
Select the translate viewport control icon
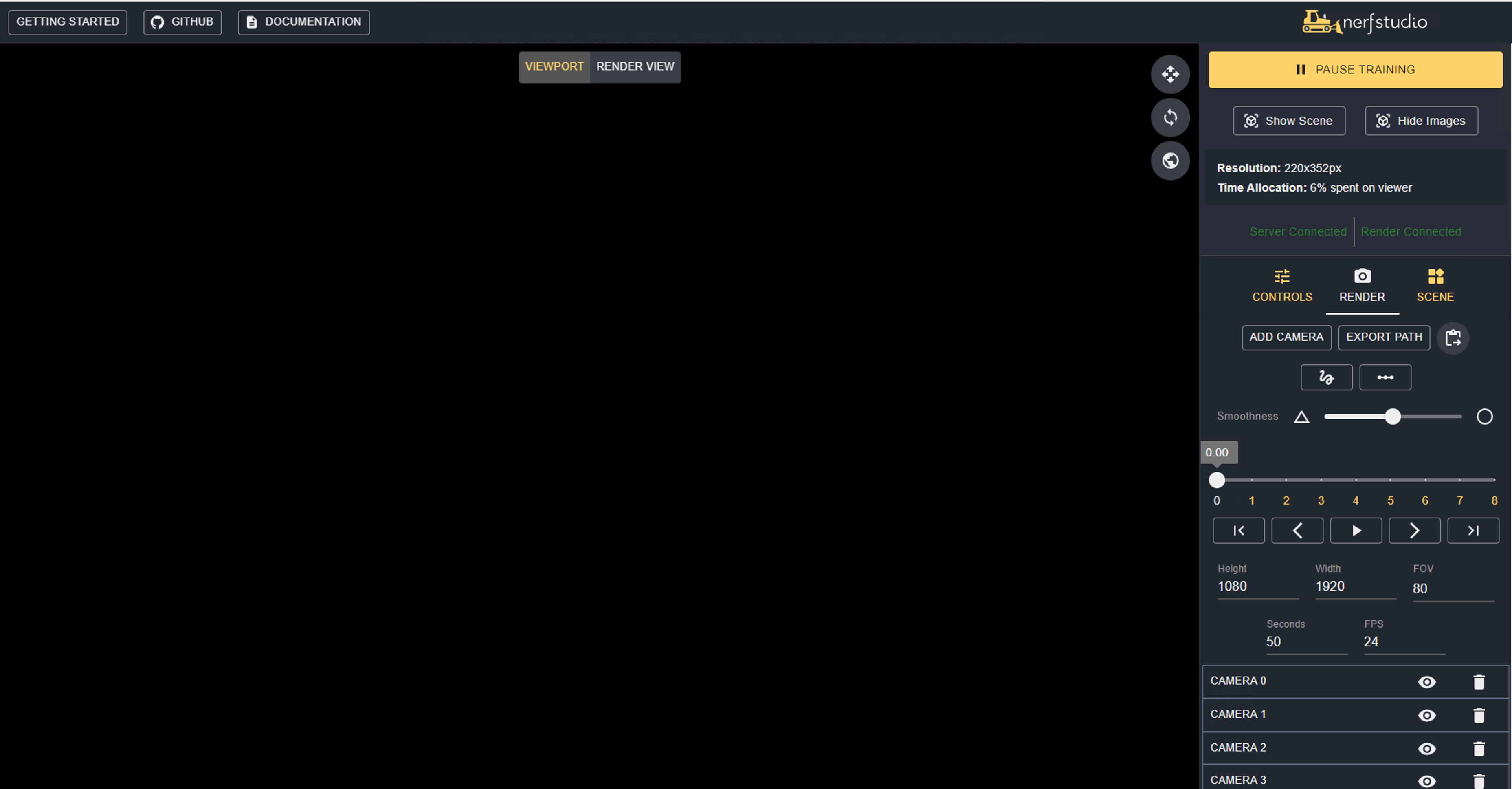coord(1171,75)
